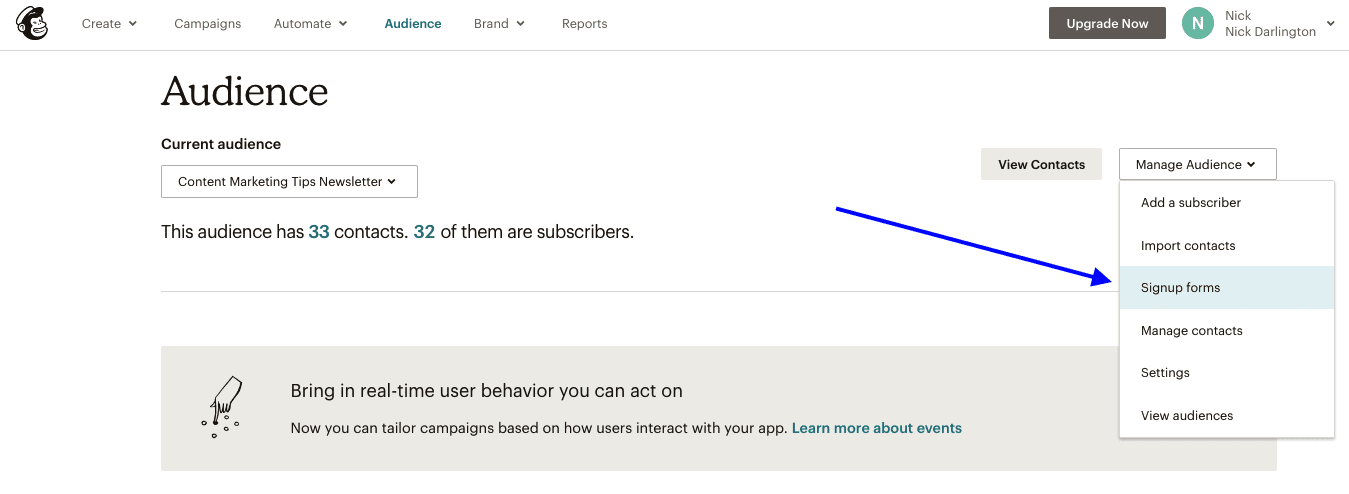Expand the Brand menu
The height and width of the screenshot is (494, 1349).
pyautogui.click(x=500, y=23)
